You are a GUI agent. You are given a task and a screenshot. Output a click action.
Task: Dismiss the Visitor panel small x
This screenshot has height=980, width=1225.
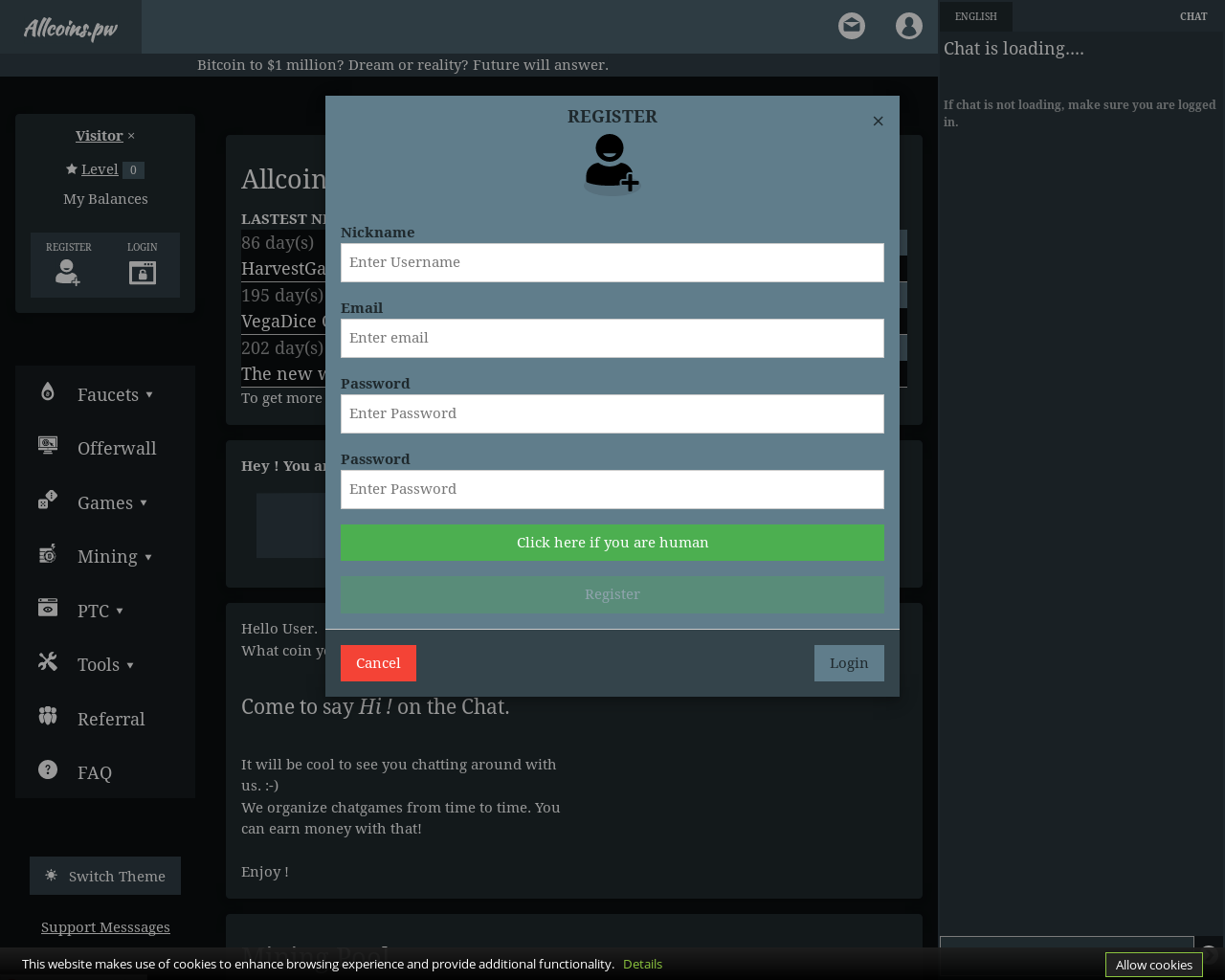pyautogui.click(x=131, y=136)
